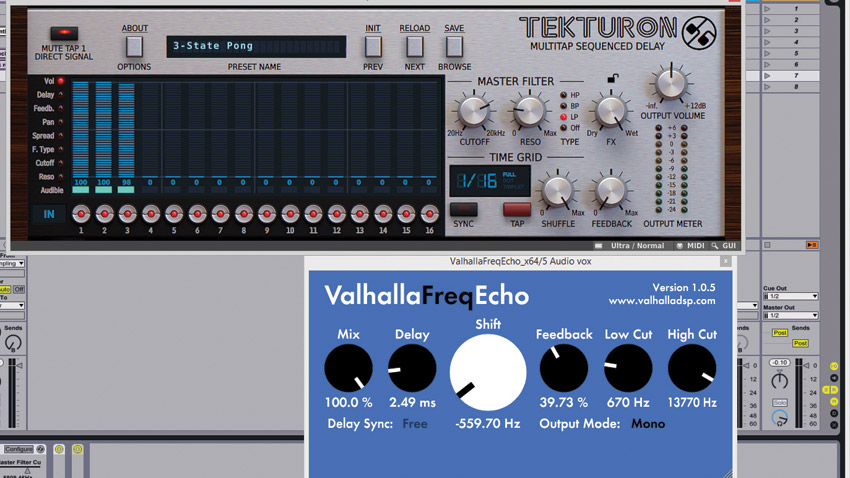850x478 pixels.
Task: Click the 3-State Pong preset name display
Action: 256,47
